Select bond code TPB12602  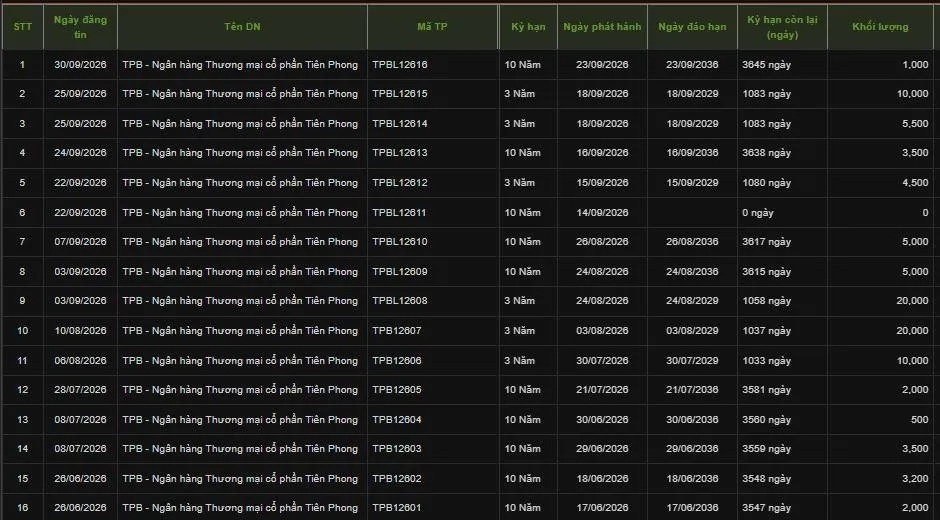tap(397, 479)
